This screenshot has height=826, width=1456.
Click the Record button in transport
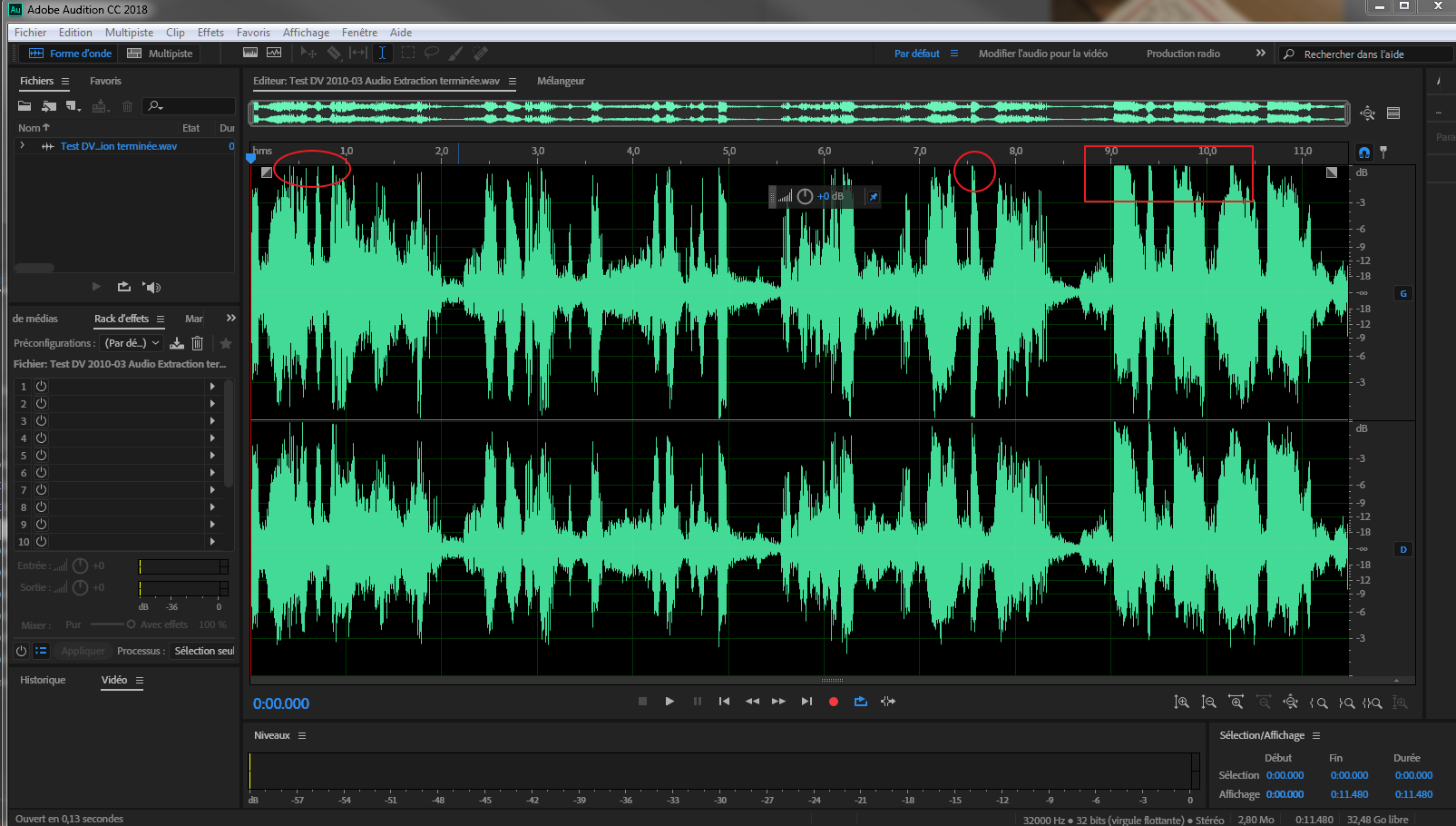pyautogui.click(x=833, y=702)
